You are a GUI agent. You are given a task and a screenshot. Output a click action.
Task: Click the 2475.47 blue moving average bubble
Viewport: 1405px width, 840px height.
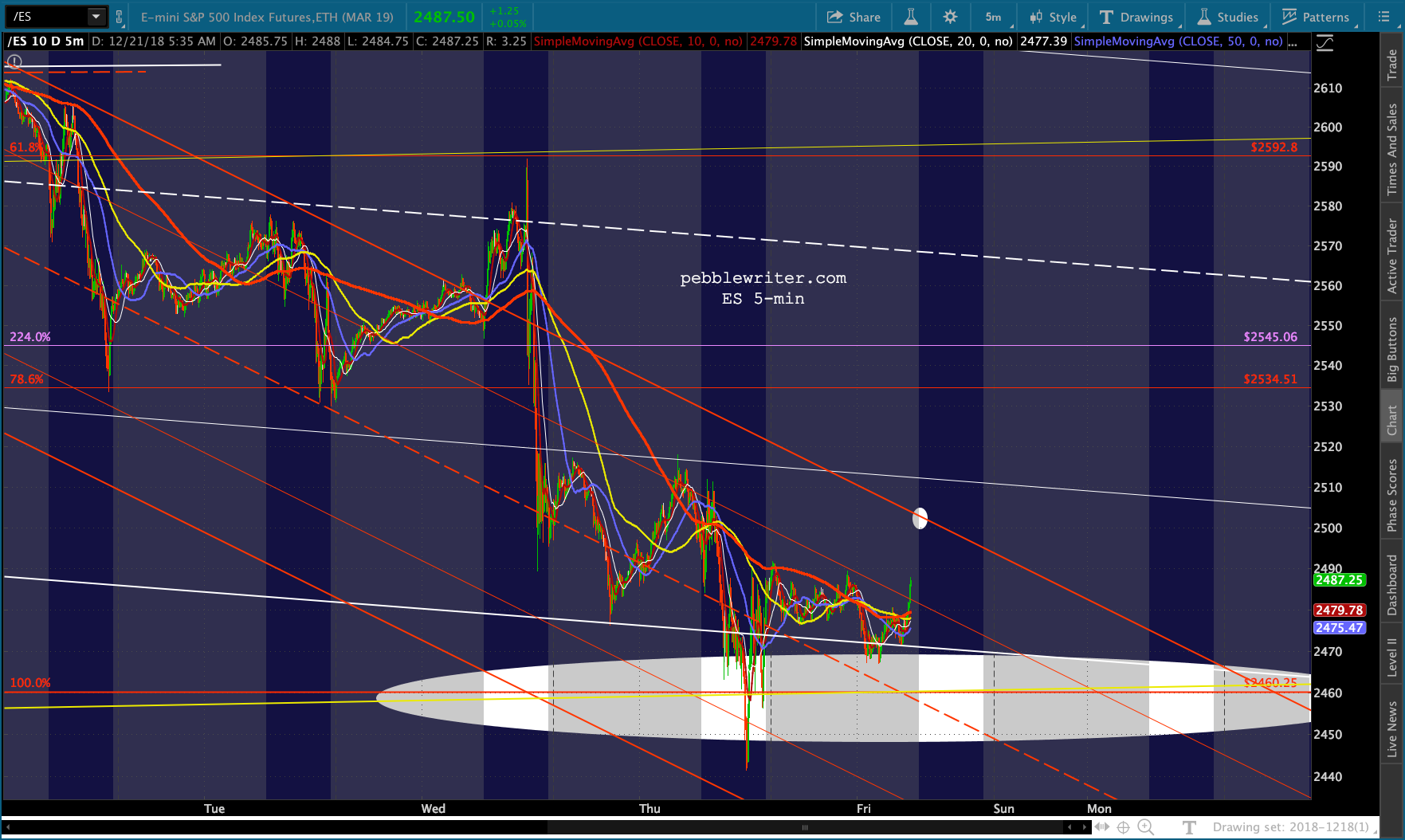click(x=1339, y=627)
